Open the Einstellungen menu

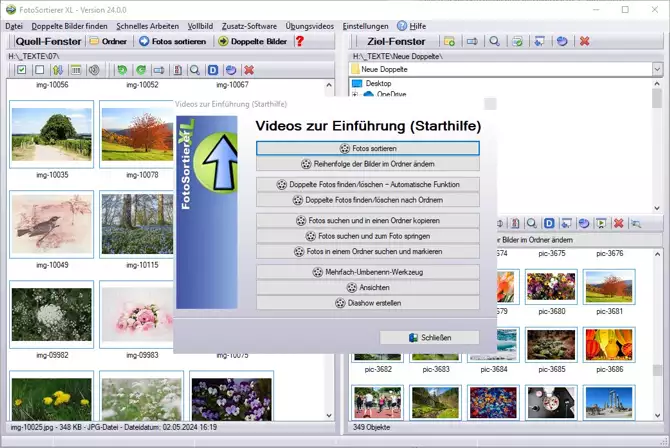[366, 25]
